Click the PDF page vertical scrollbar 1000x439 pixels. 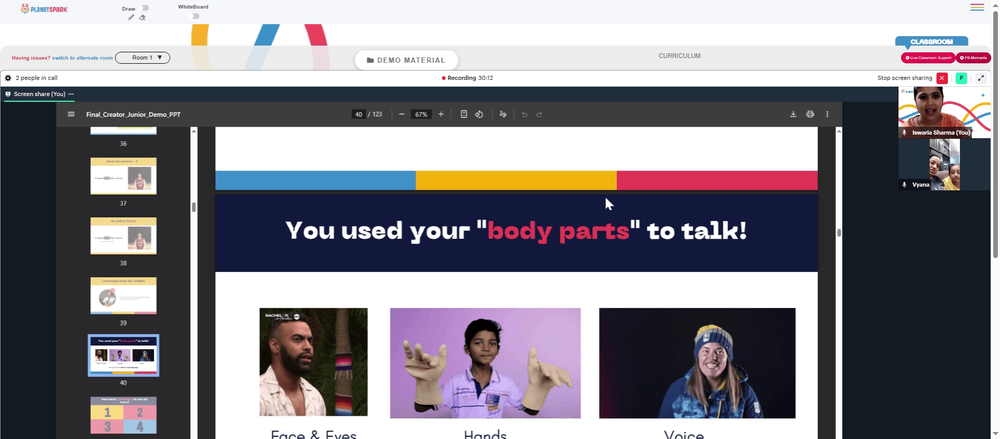point(839,233)
